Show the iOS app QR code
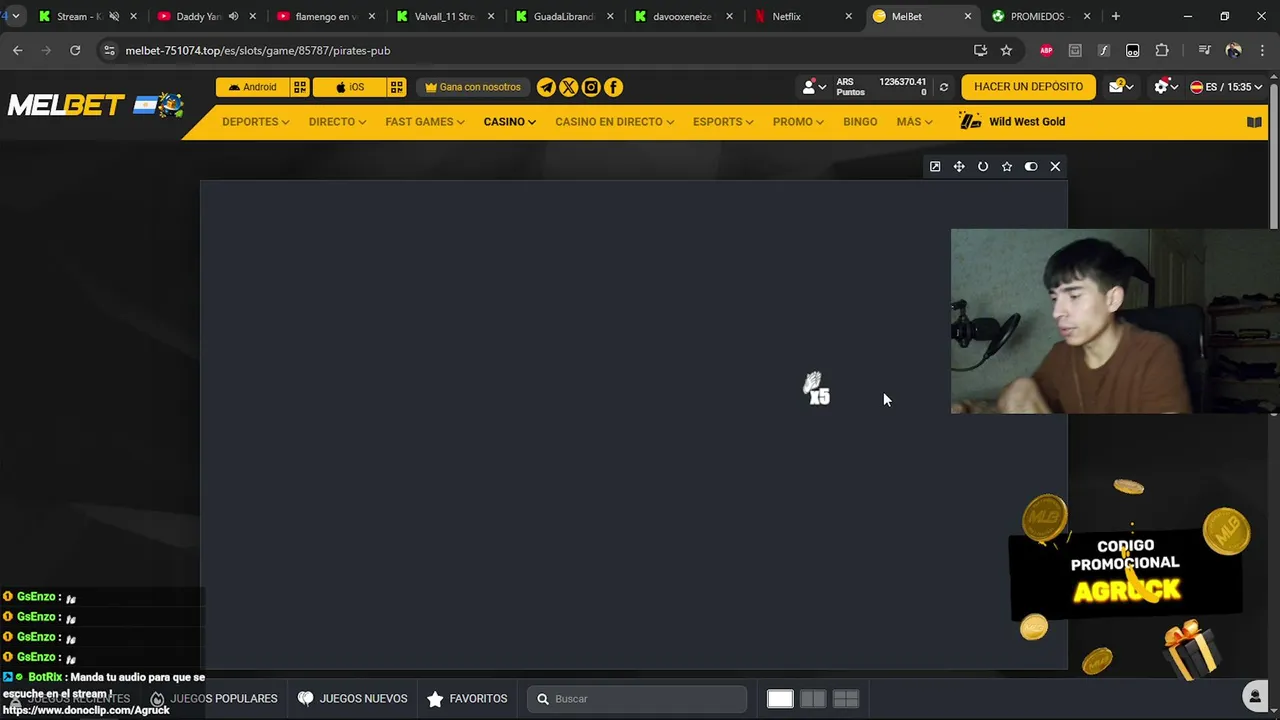Image resolution: width=1280 pixels, height=720 pixels. (x=397, y=87)
